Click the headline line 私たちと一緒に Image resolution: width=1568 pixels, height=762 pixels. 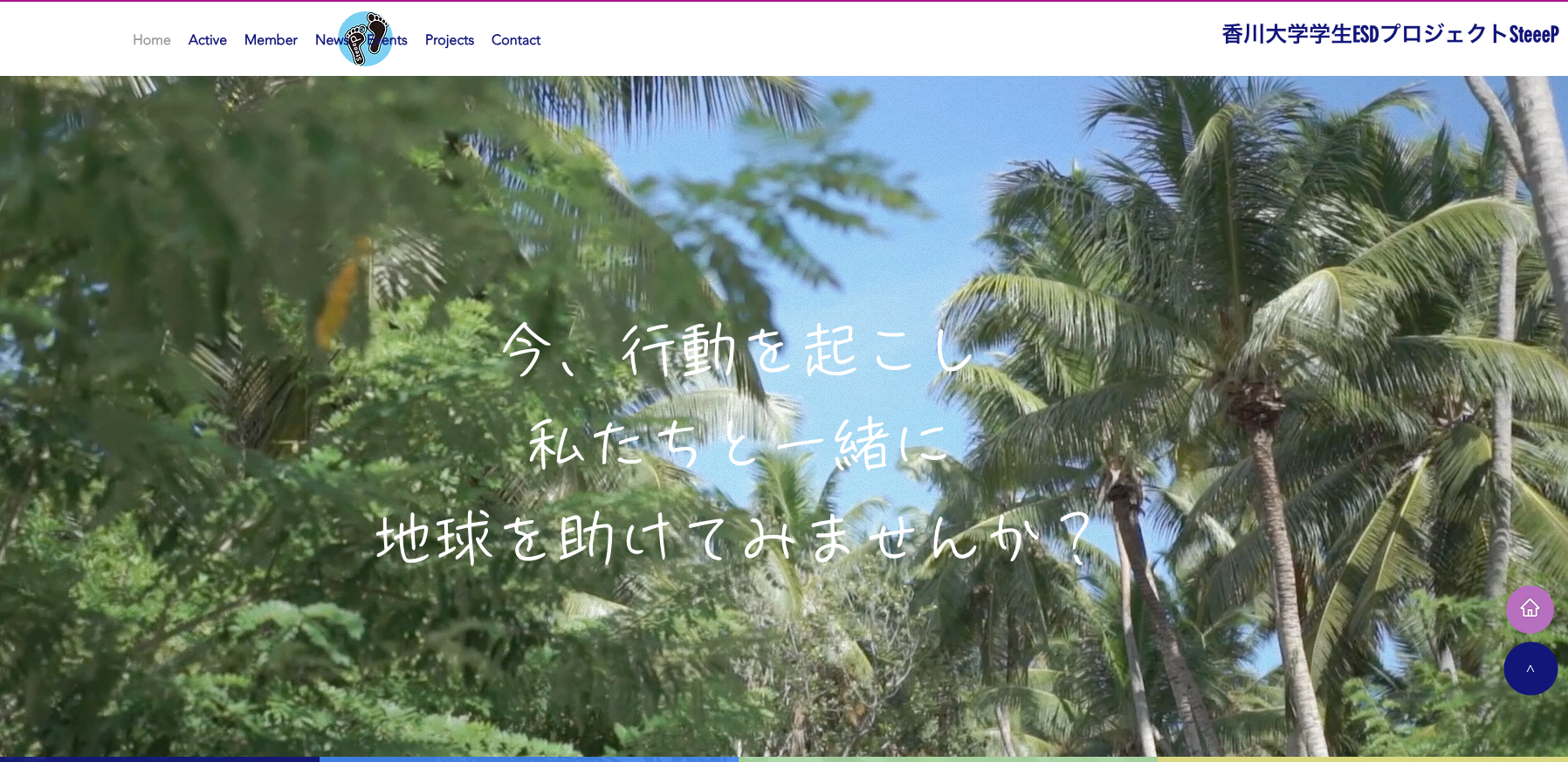[739, 443]
